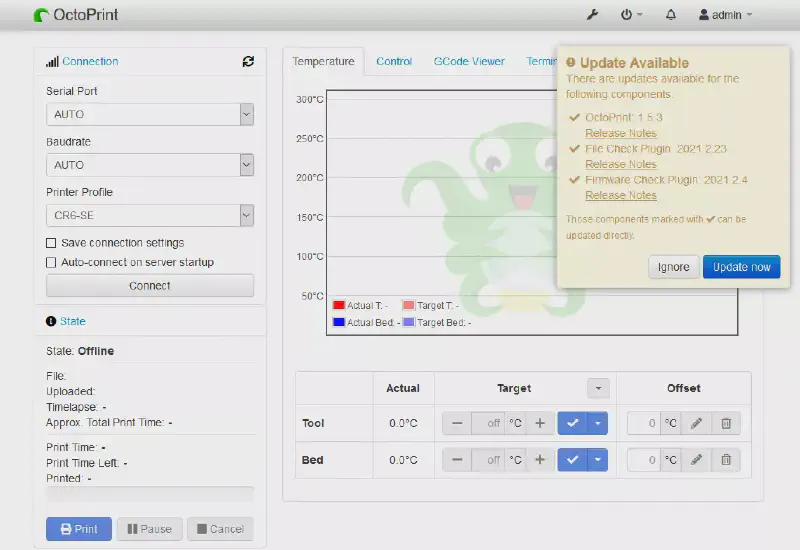
Task: Clear the Tool offset with trash icon
Action: [x=726, y=423]
